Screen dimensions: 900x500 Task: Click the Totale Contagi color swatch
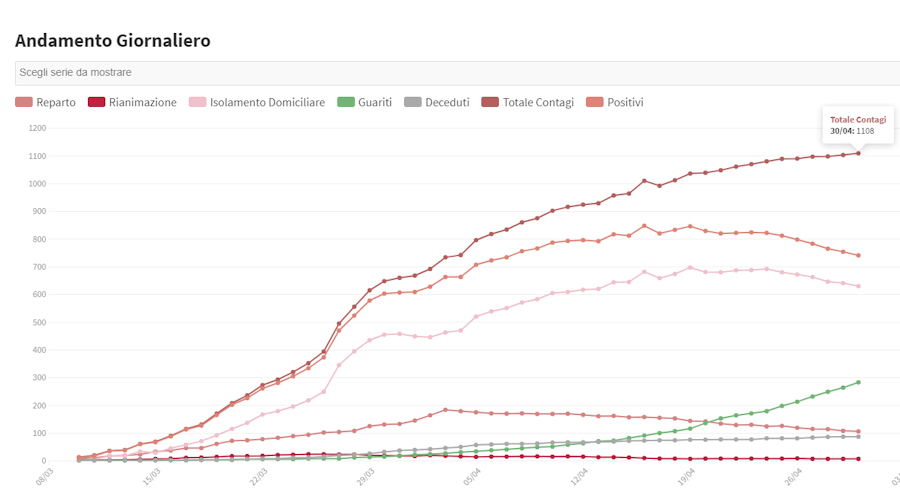pos(491,102)
